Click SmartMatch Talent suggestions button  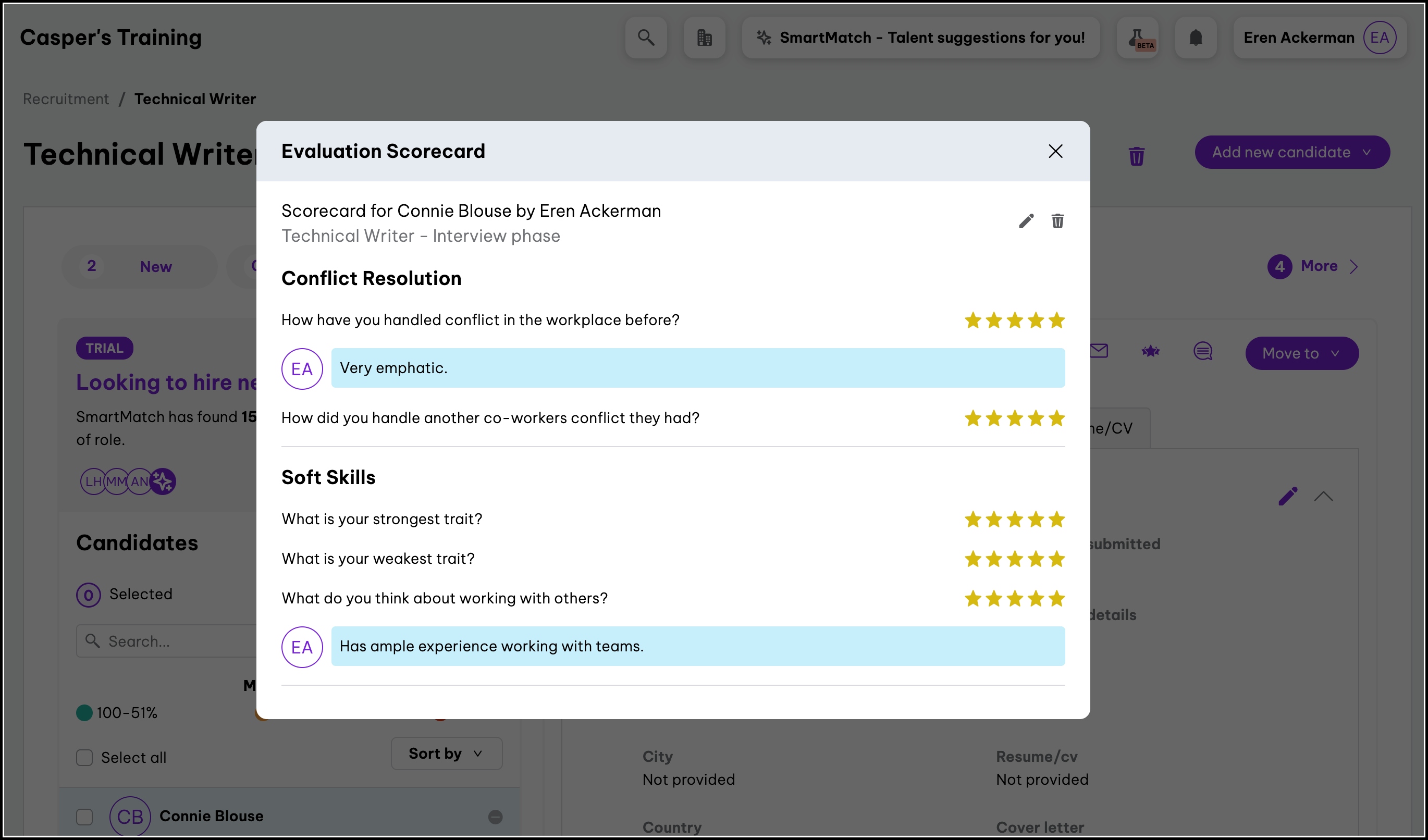tap(921, 38)
